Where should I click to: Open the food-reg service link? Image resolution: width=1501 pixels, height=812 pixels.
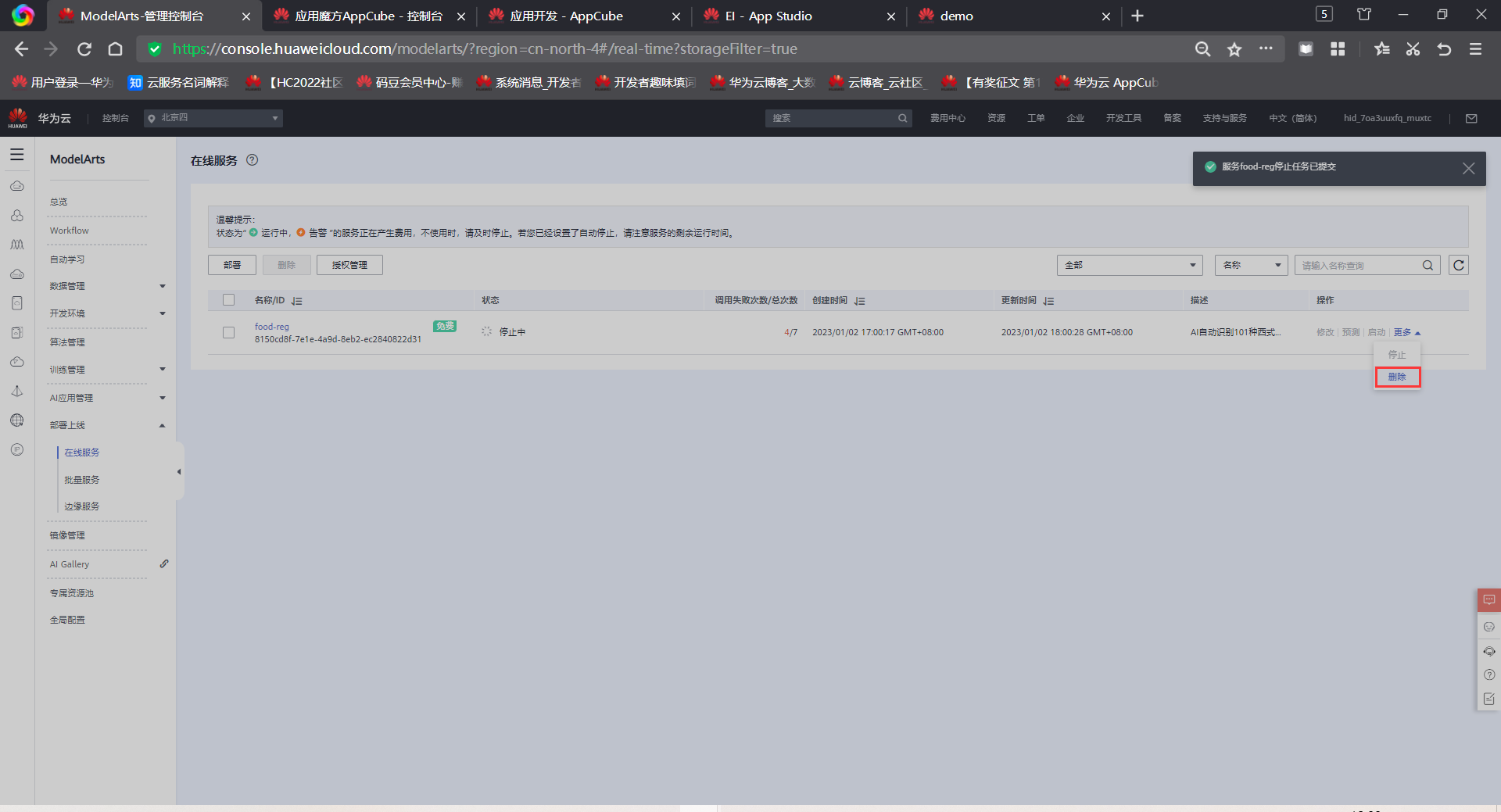click(272, 327)
